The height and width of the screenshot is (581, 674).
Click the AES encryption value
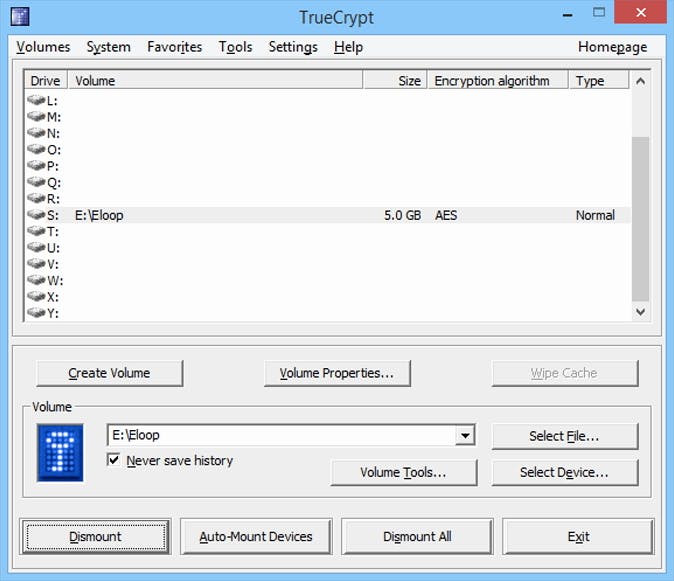(446, 215)
